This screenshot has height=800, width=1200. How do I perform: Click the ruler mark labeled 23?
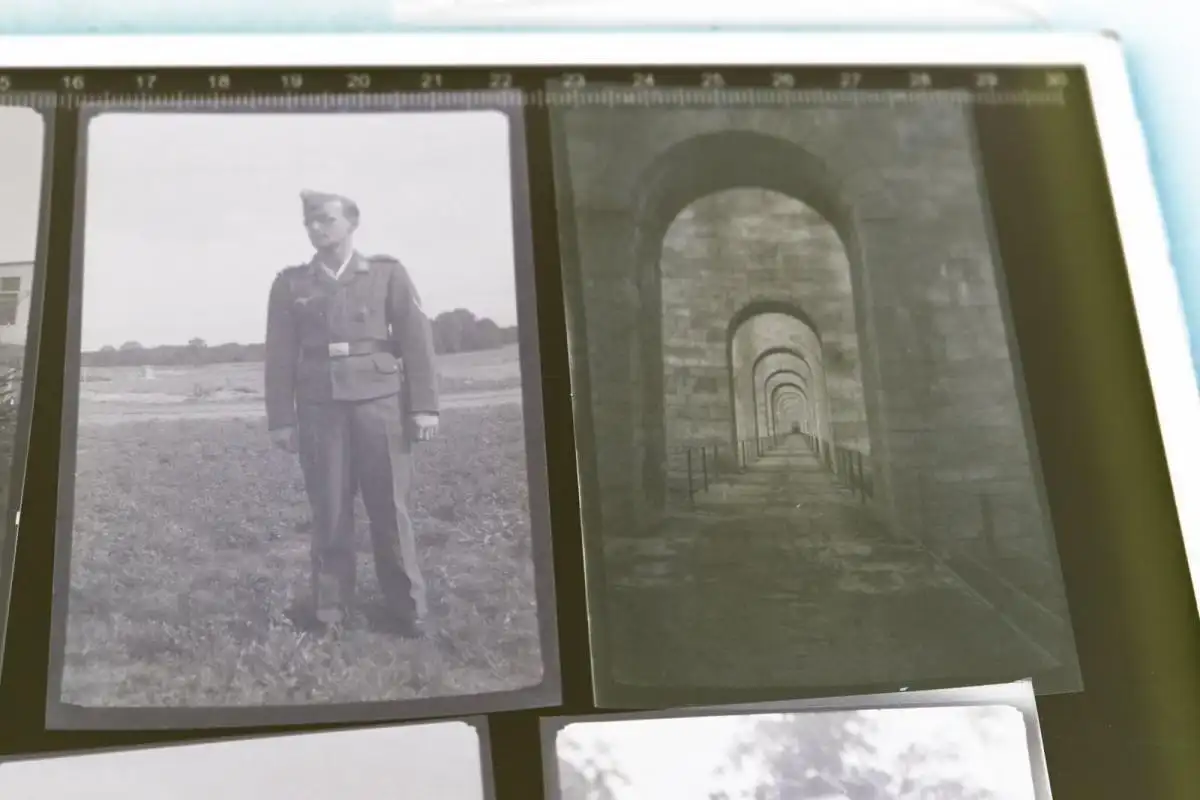[x=573, y=80]
